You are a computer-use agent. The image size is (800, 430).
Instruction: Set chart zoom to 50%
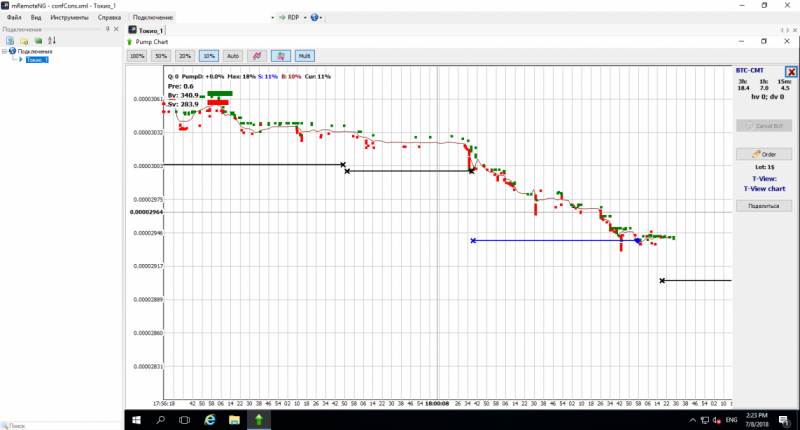(x=161, y=56)
